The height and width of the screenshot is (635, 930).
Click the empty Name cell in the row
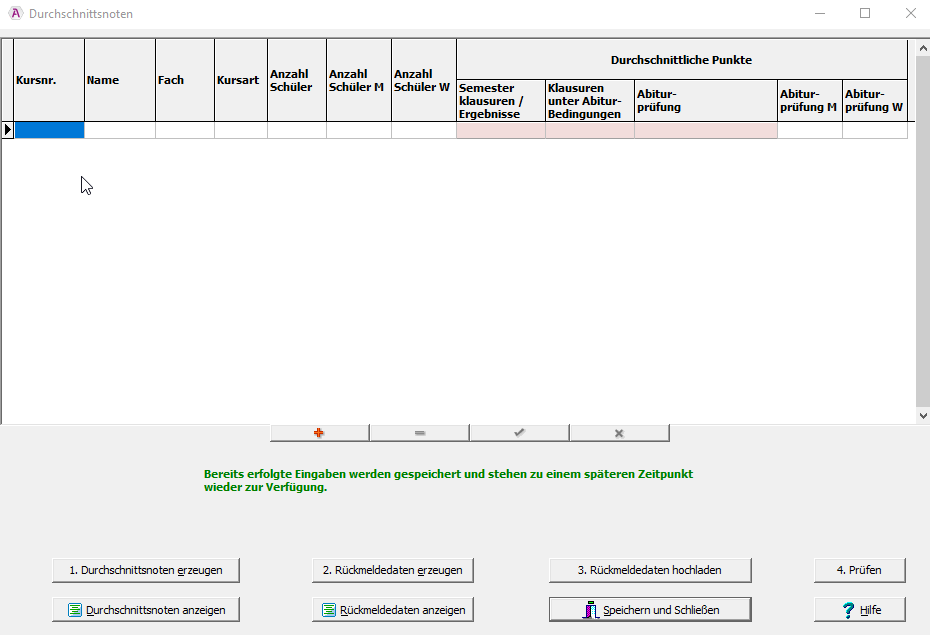click(120, 130)
